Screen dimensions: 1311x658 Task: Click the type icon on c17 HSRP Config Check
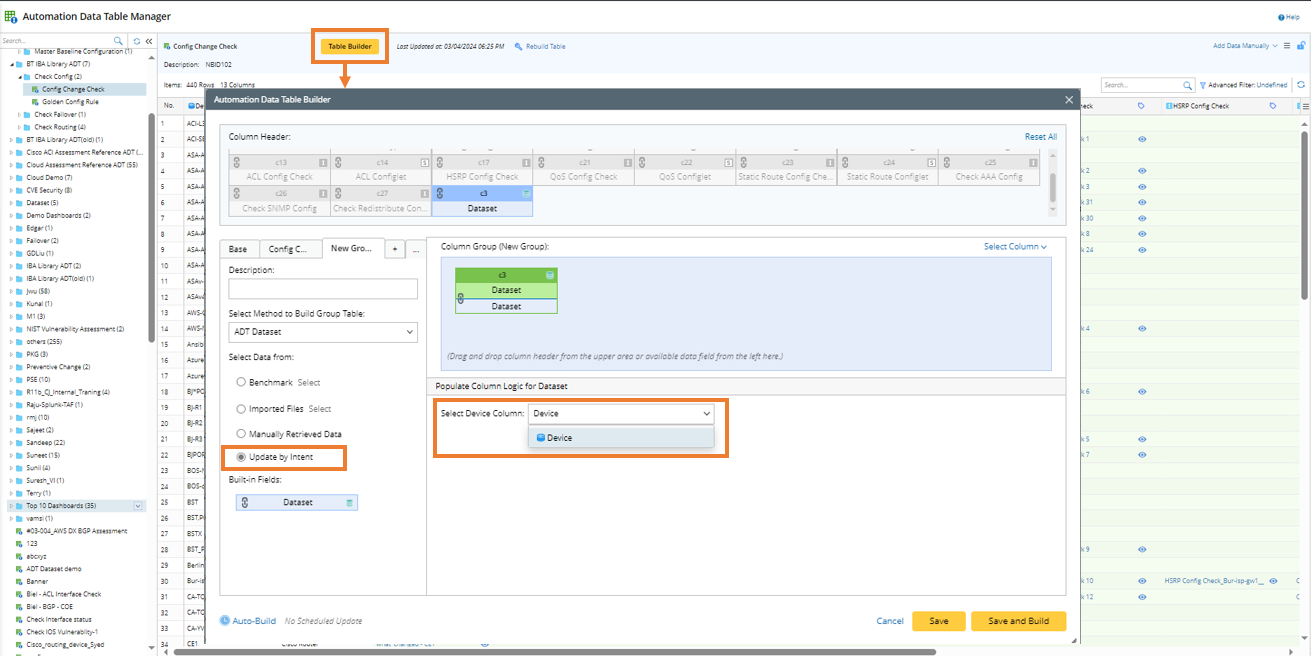tap(525, 162)
